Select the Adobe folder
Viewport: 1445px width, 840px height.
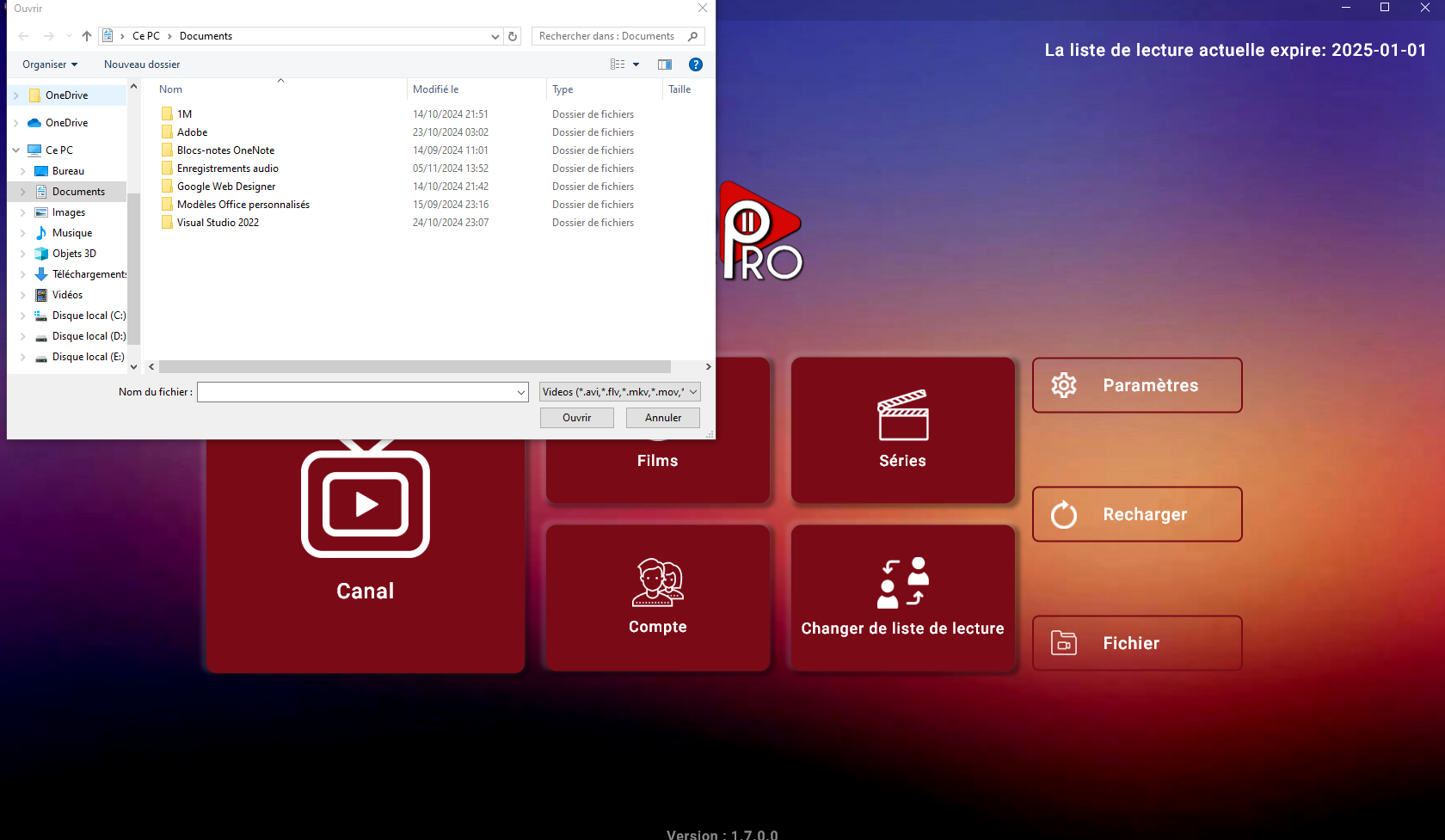193,132
